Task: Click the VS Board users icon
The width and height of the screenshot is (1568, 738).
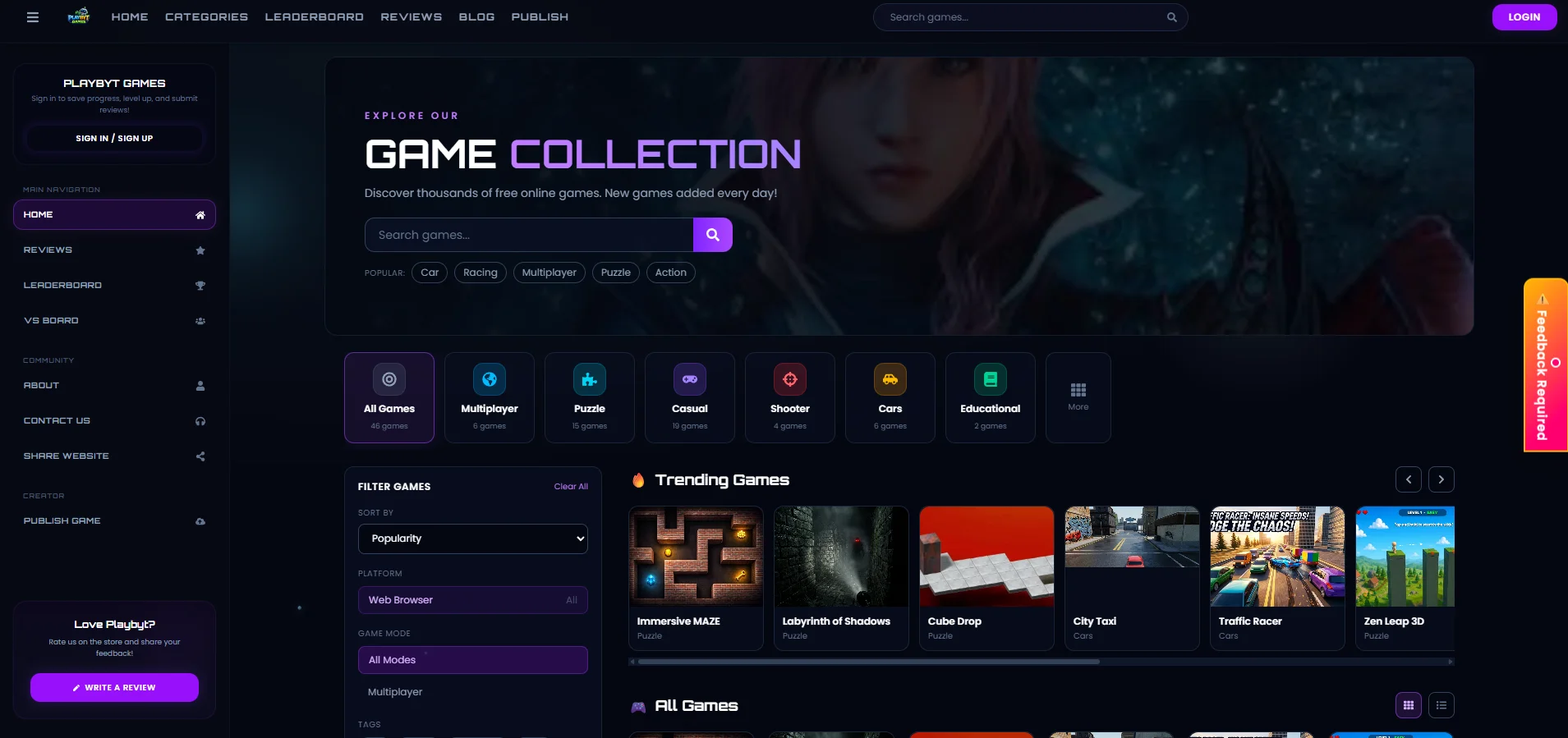Action: coord(200,321)
